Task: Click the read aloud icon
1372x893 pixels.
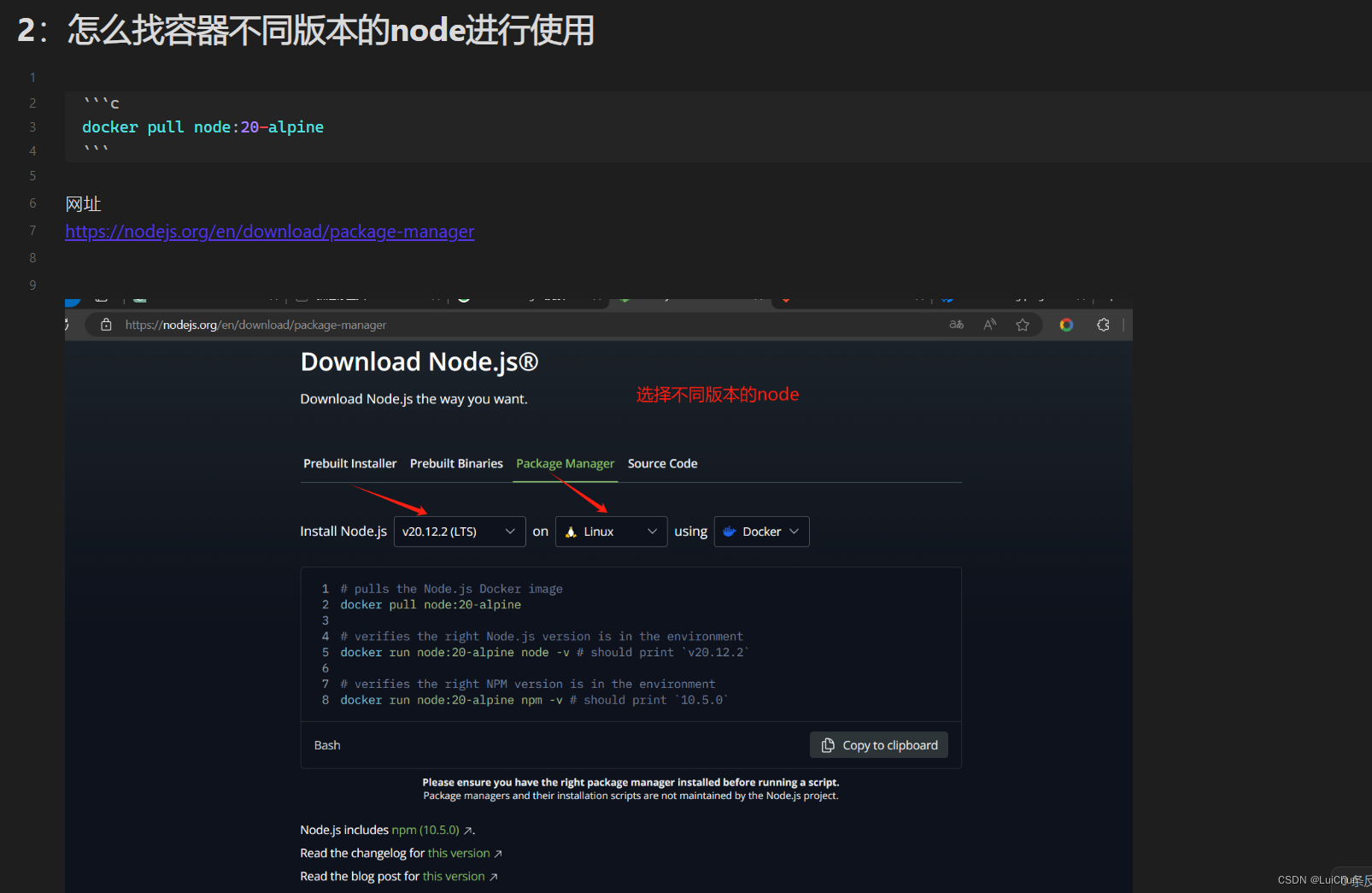Action: [x=990, y=325]
